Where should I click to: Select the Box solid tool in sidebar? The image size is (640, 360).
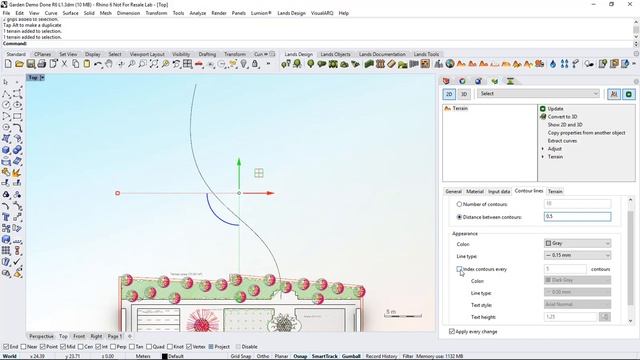tap(6, 150)
